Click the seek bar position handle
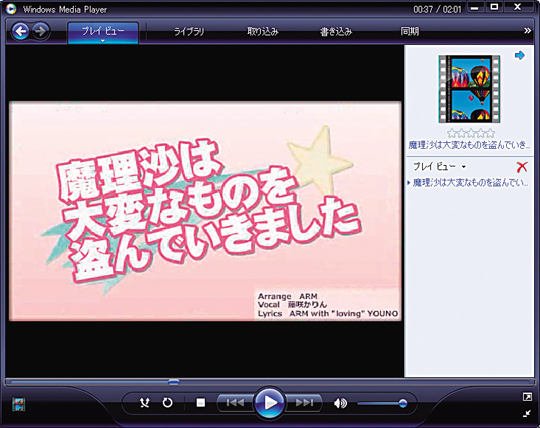Viewport: 540px width, 428px height. tap(174, 382)
